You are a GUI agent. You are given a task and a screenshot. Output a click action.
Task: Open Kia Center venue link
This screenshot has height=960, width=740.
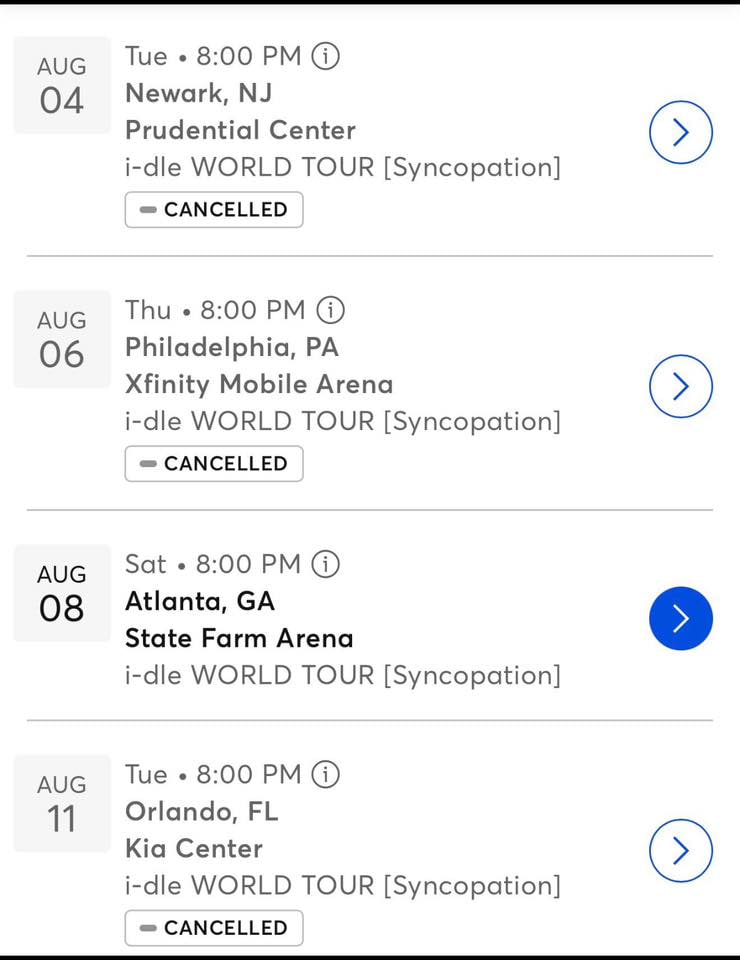[194, 848]
